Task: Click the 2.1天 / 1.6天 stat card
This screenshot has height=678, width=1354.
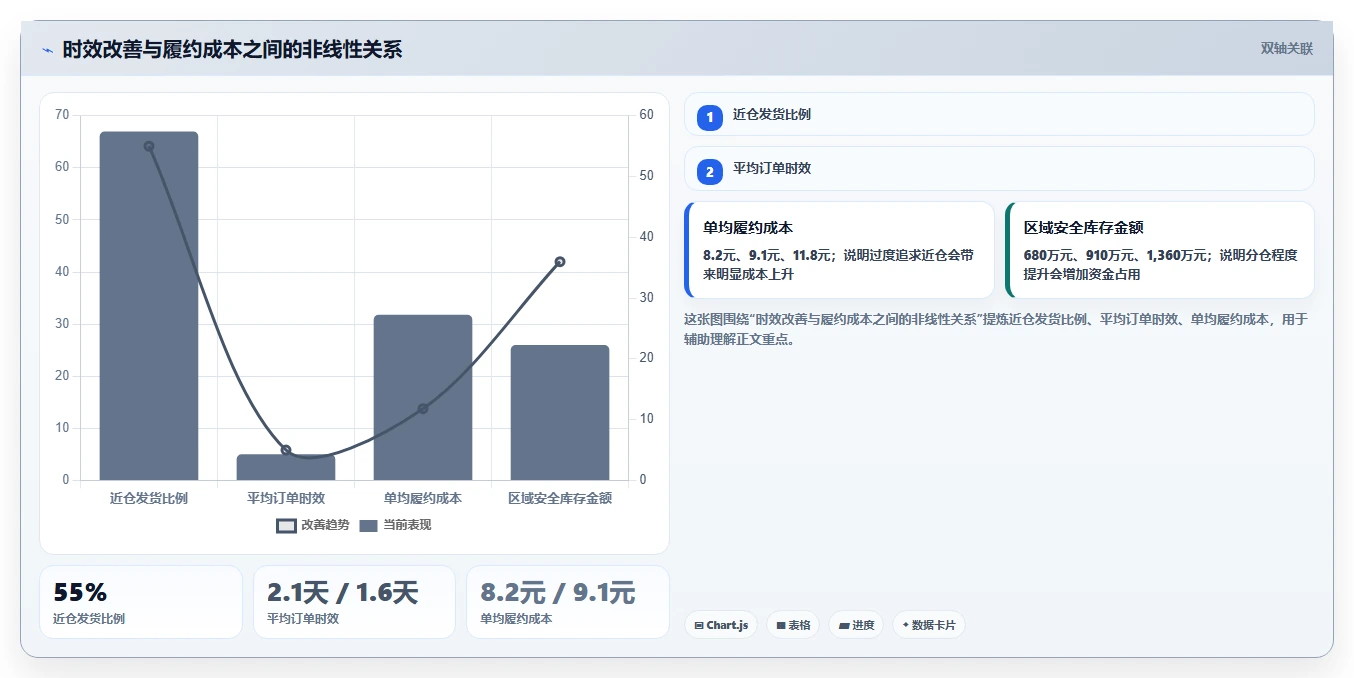Action: tap(354, 602)
